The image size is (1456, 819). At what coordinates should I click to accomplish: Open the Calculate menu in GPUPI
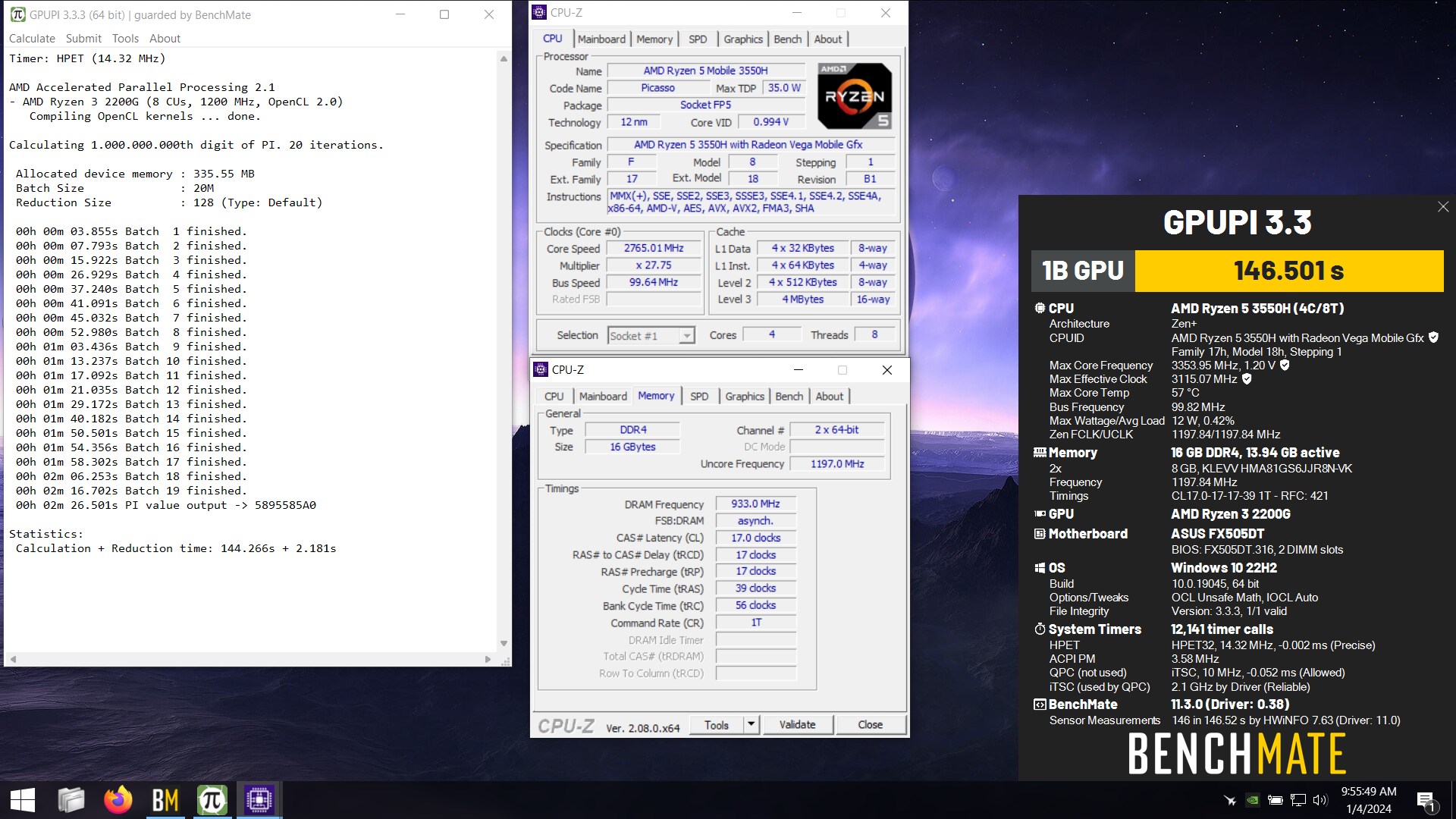pos(32,38)
